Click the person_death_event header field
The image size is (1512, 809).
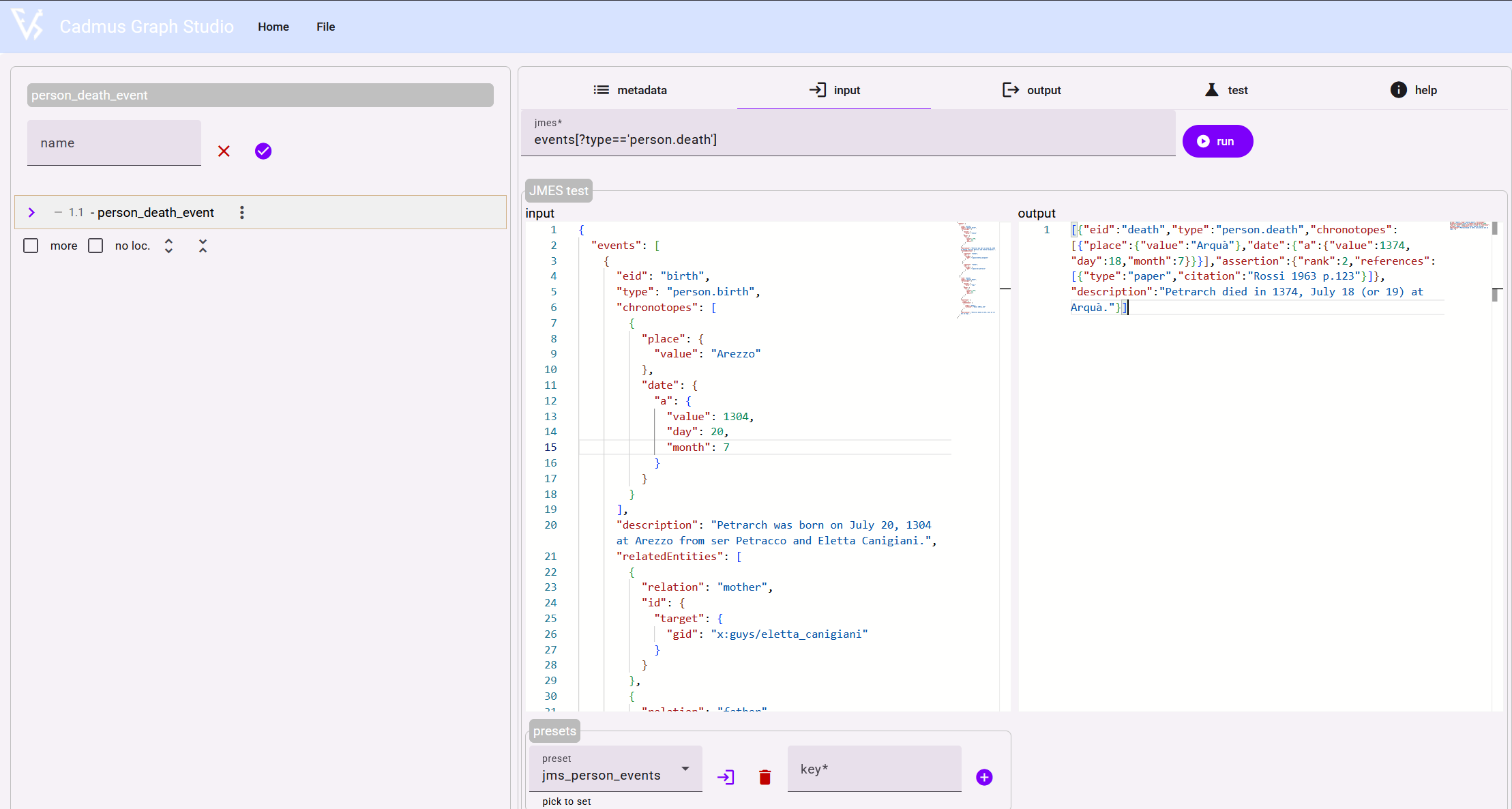coord(260,95)
